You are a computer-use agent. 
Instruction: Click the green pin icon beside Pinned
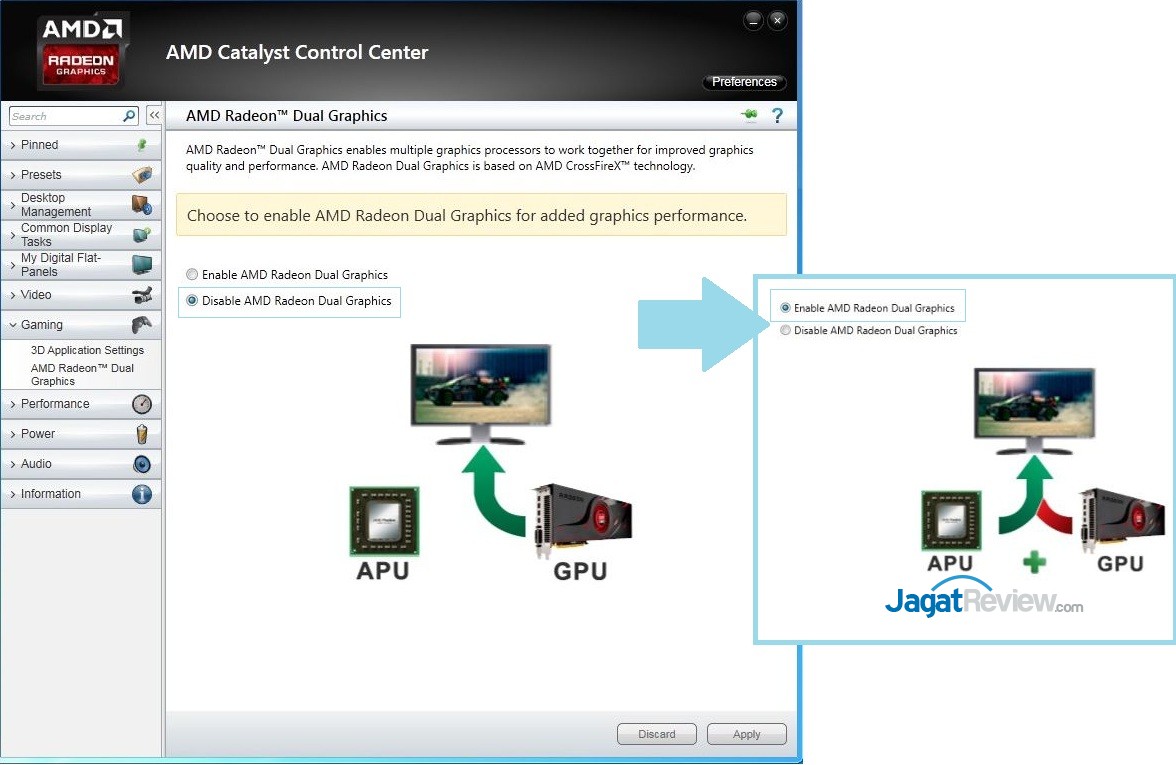click(x=142, y=145)
